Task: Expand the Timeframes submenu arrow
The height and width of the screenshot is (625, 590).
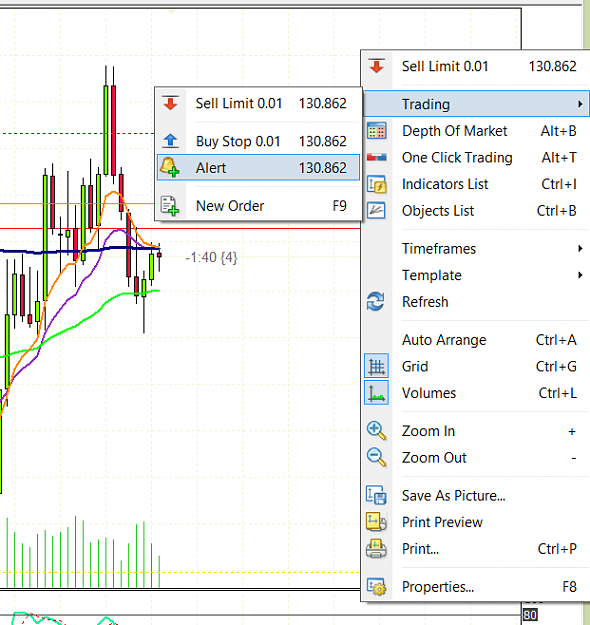Action: click(580, 248)
